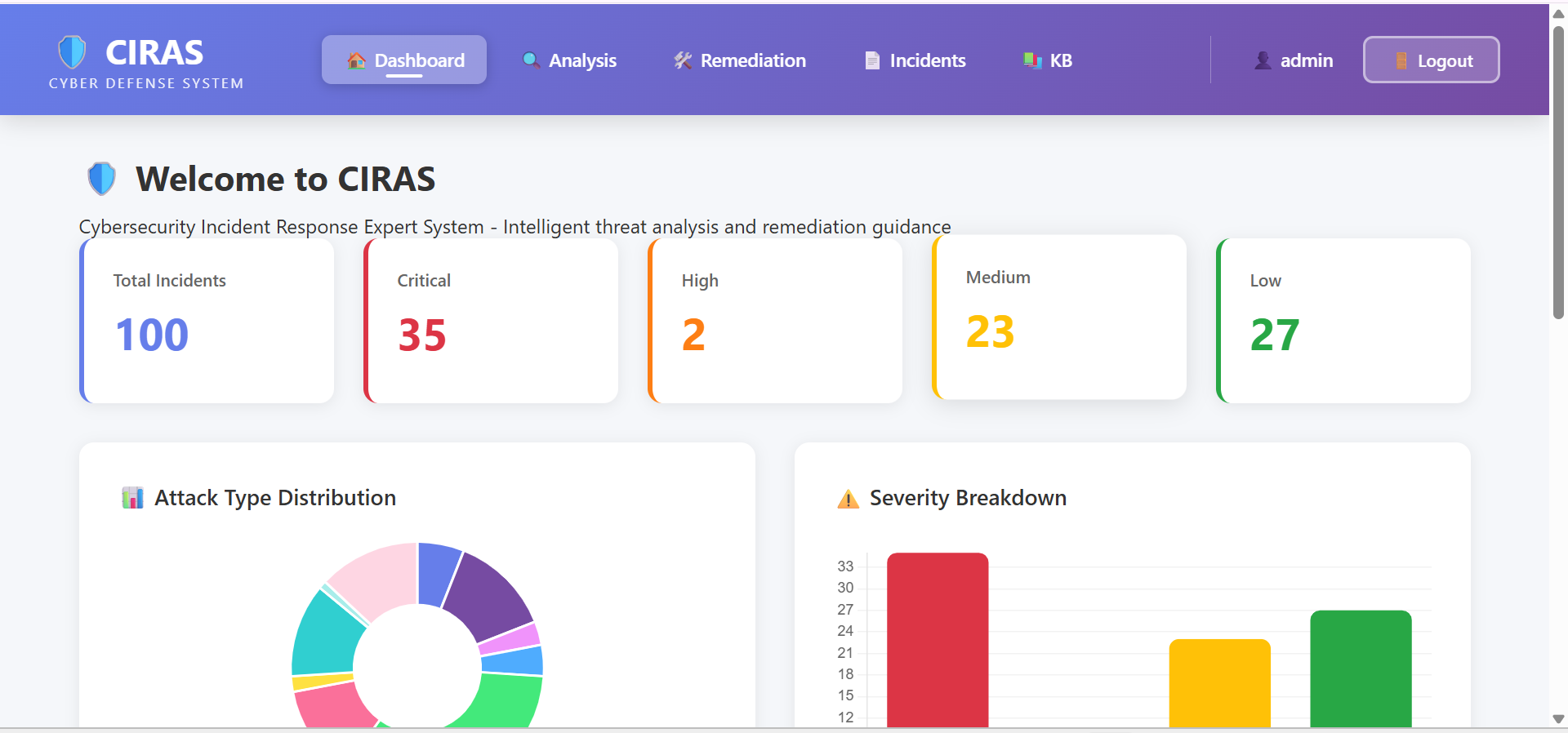This screenshot has width=1568, height=733.
Task: Switch to the Remediation tab
Action: (740, 60)
